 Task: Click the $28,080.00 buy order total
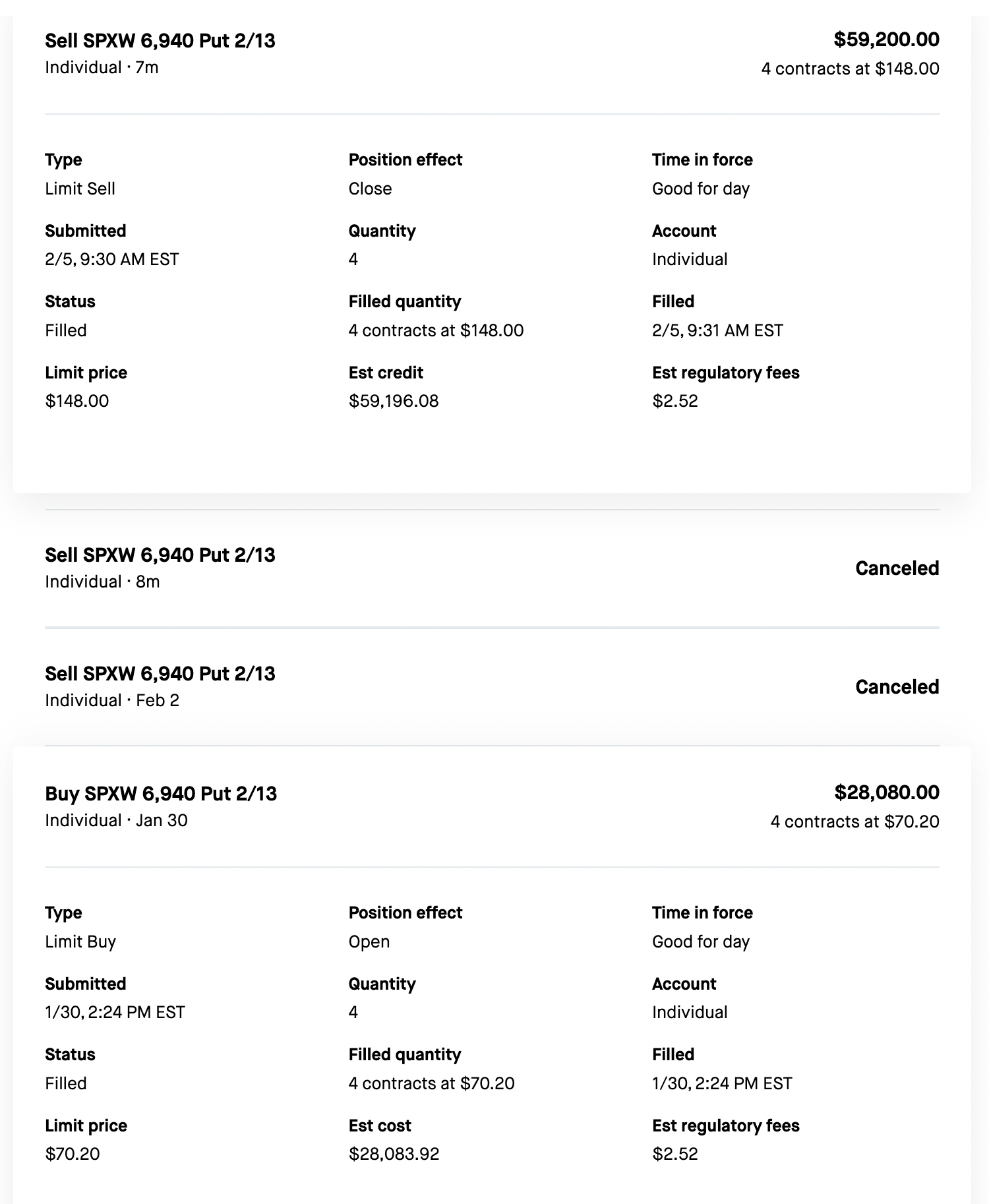coord(886,793)
